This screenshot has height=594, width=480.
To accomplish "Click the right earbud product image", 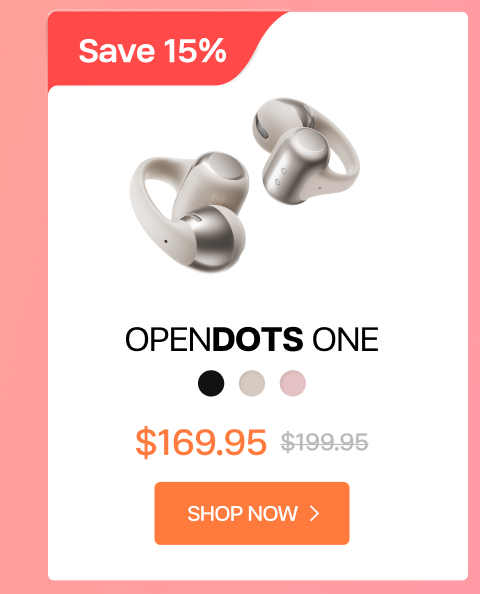I will (306, 151).
